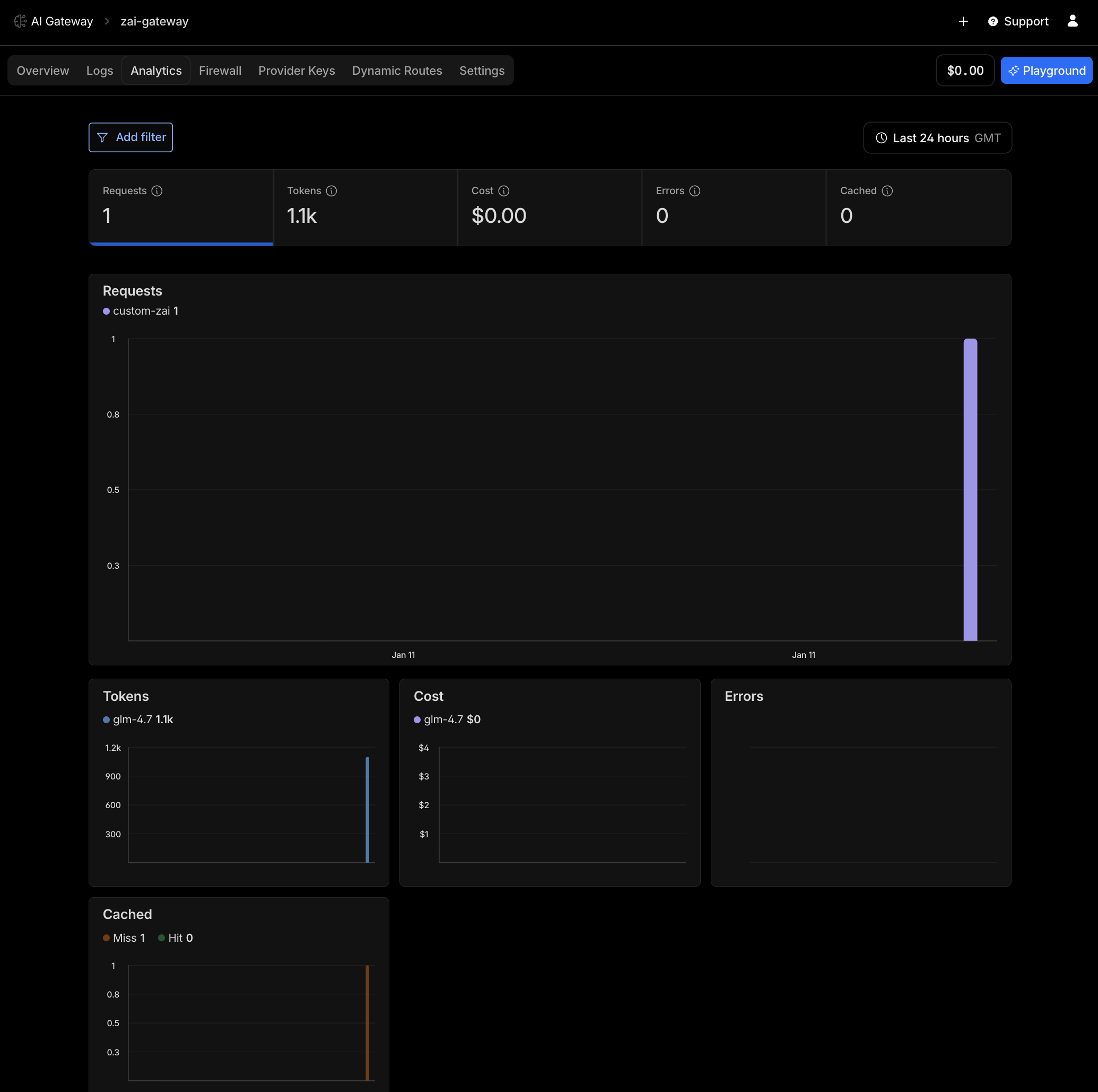Toggle the Miss legend dot in Cached chart
Screen dimensions: 1098x1092
[106, 938]
